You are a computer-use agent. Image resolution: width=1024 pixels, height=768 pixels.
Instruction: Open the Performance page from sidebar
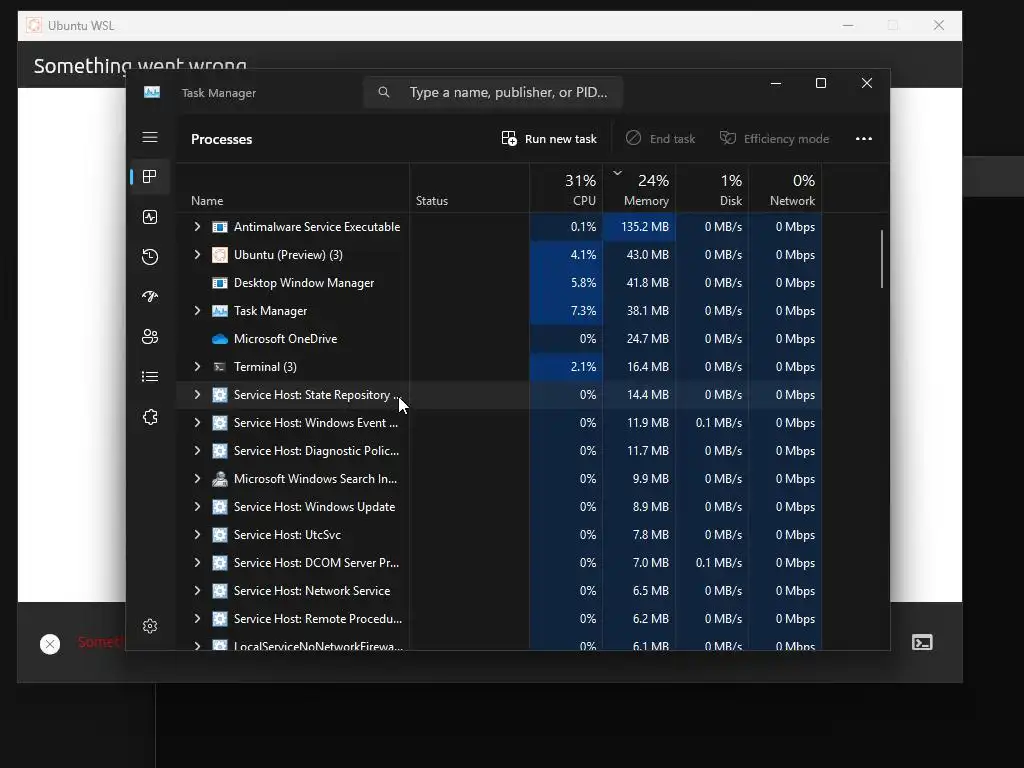[x=150, y=217]
